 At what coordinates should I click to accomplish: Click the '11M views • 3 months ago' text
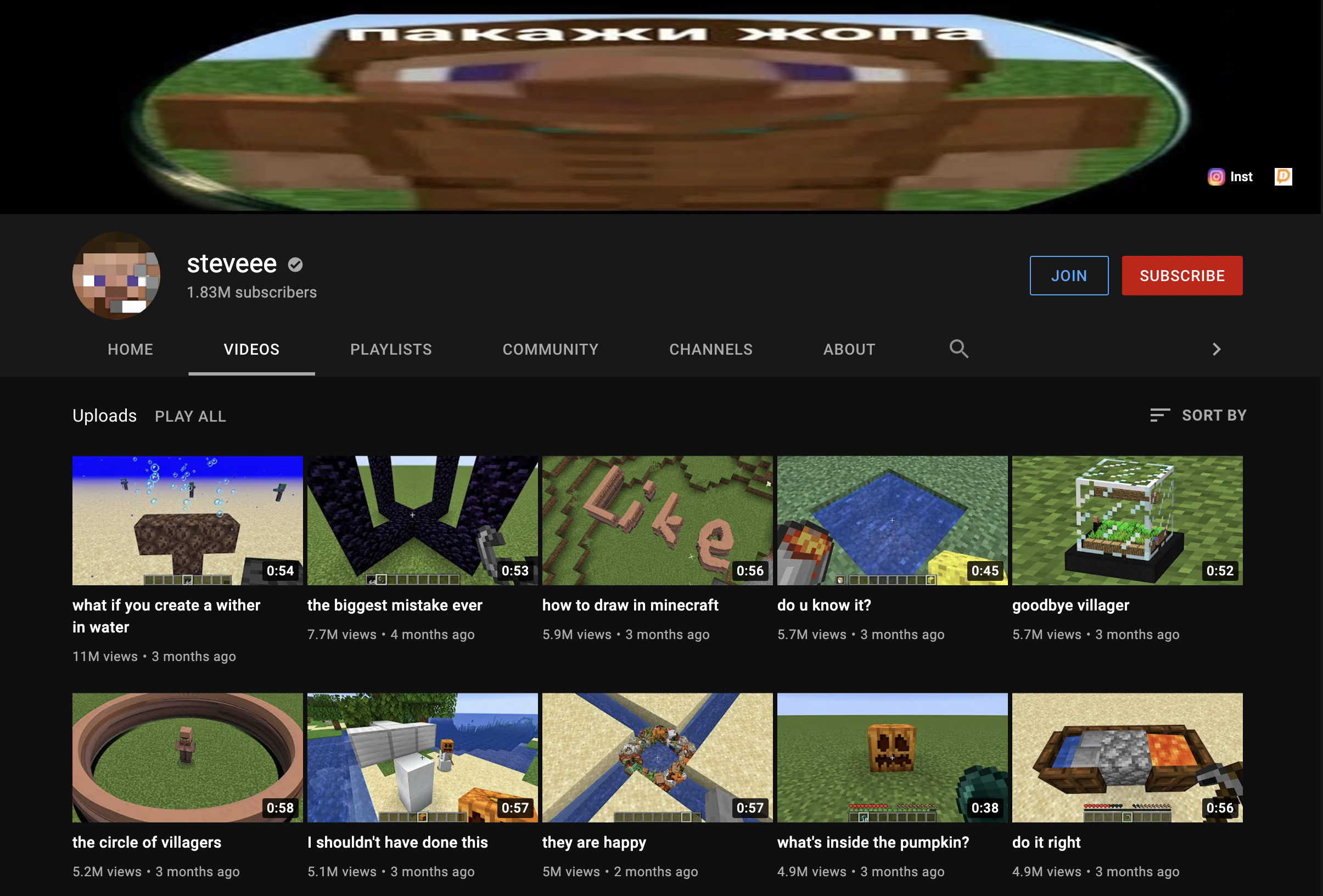click(154, 657)
